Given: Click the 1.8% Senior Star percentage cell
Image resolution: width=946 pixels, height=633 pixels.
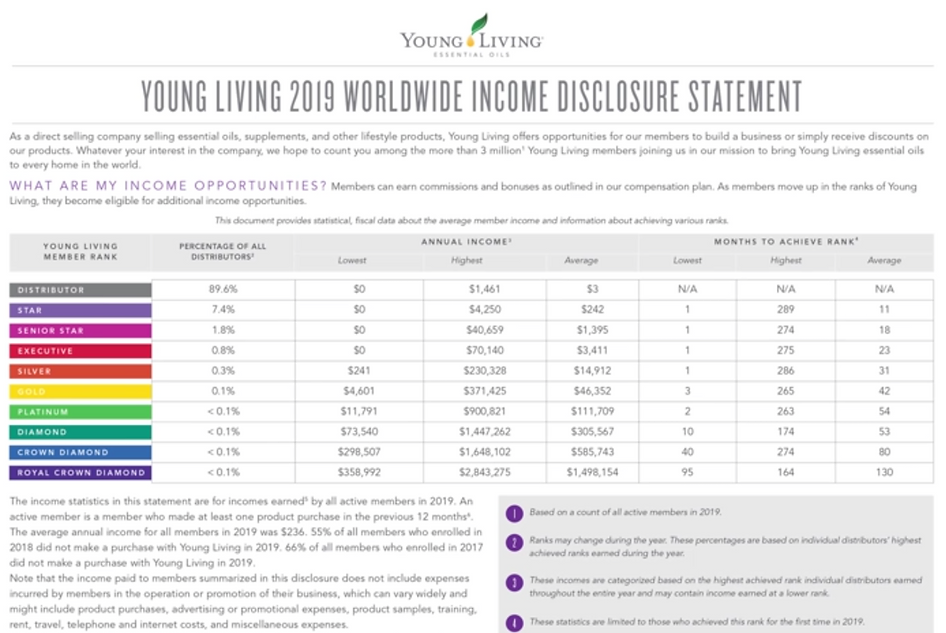Looking at the screenshot, I should tap(223, 330).
